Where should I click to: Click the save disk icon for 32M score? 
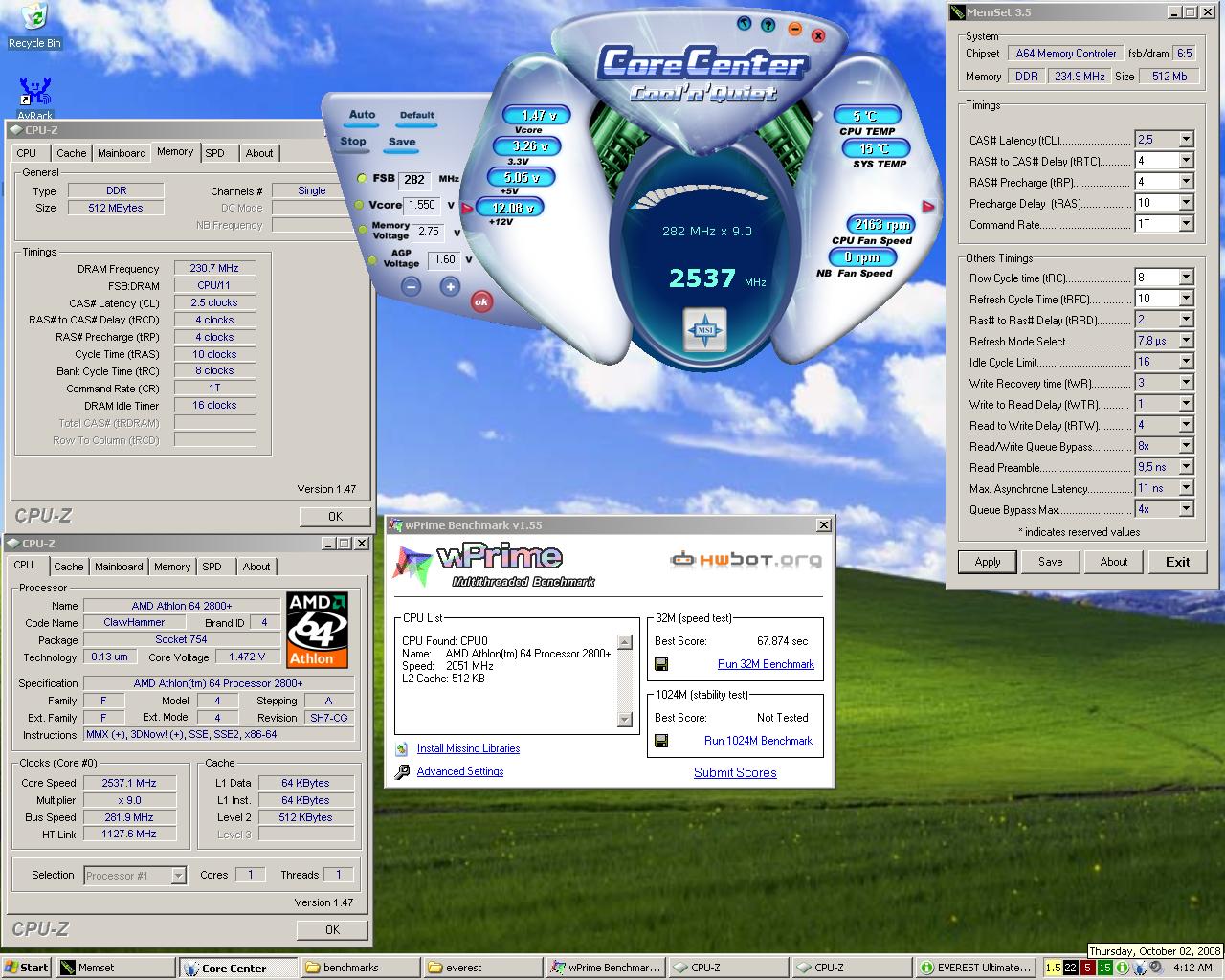tap(661, 664)
